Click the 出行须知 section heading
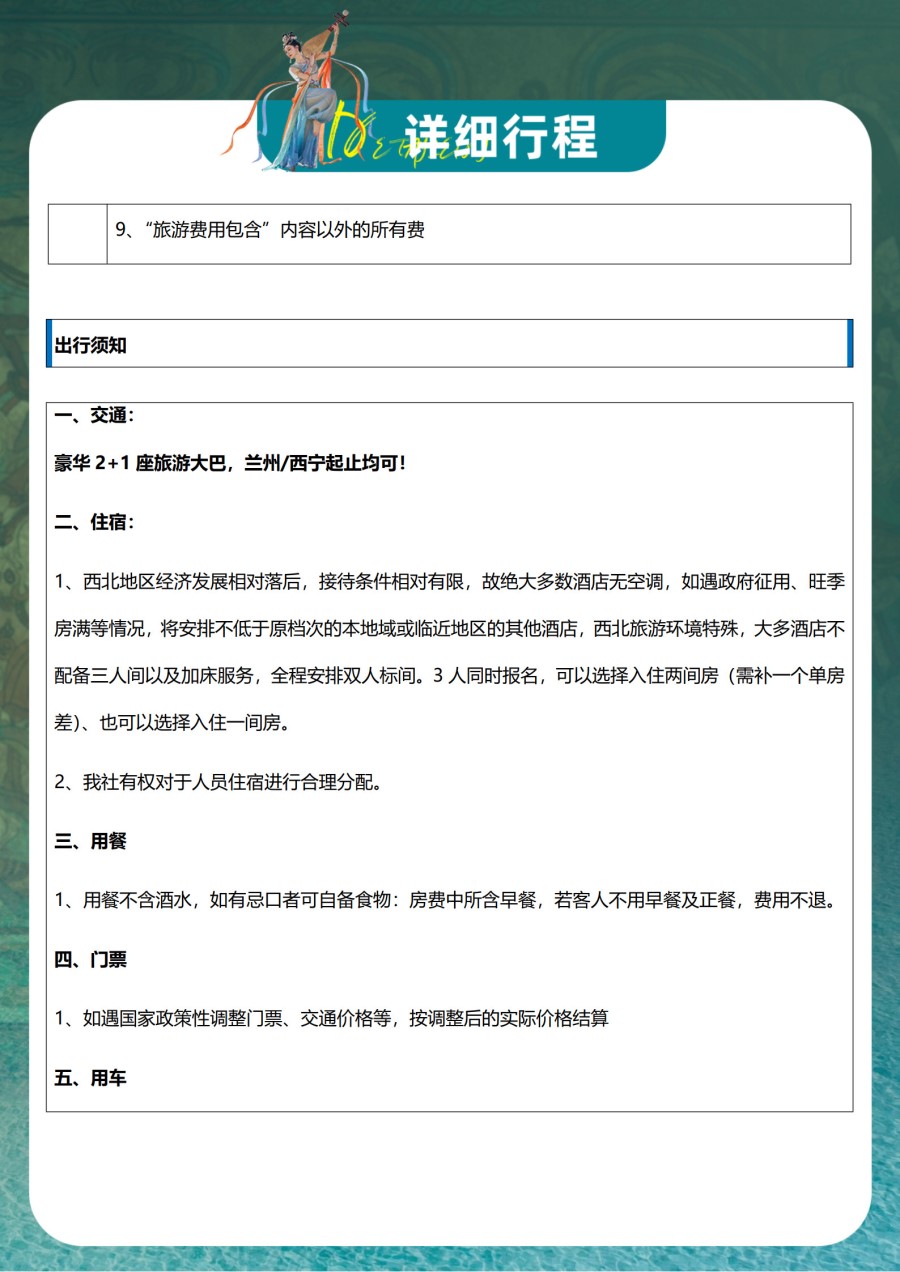 coord(91,346)
